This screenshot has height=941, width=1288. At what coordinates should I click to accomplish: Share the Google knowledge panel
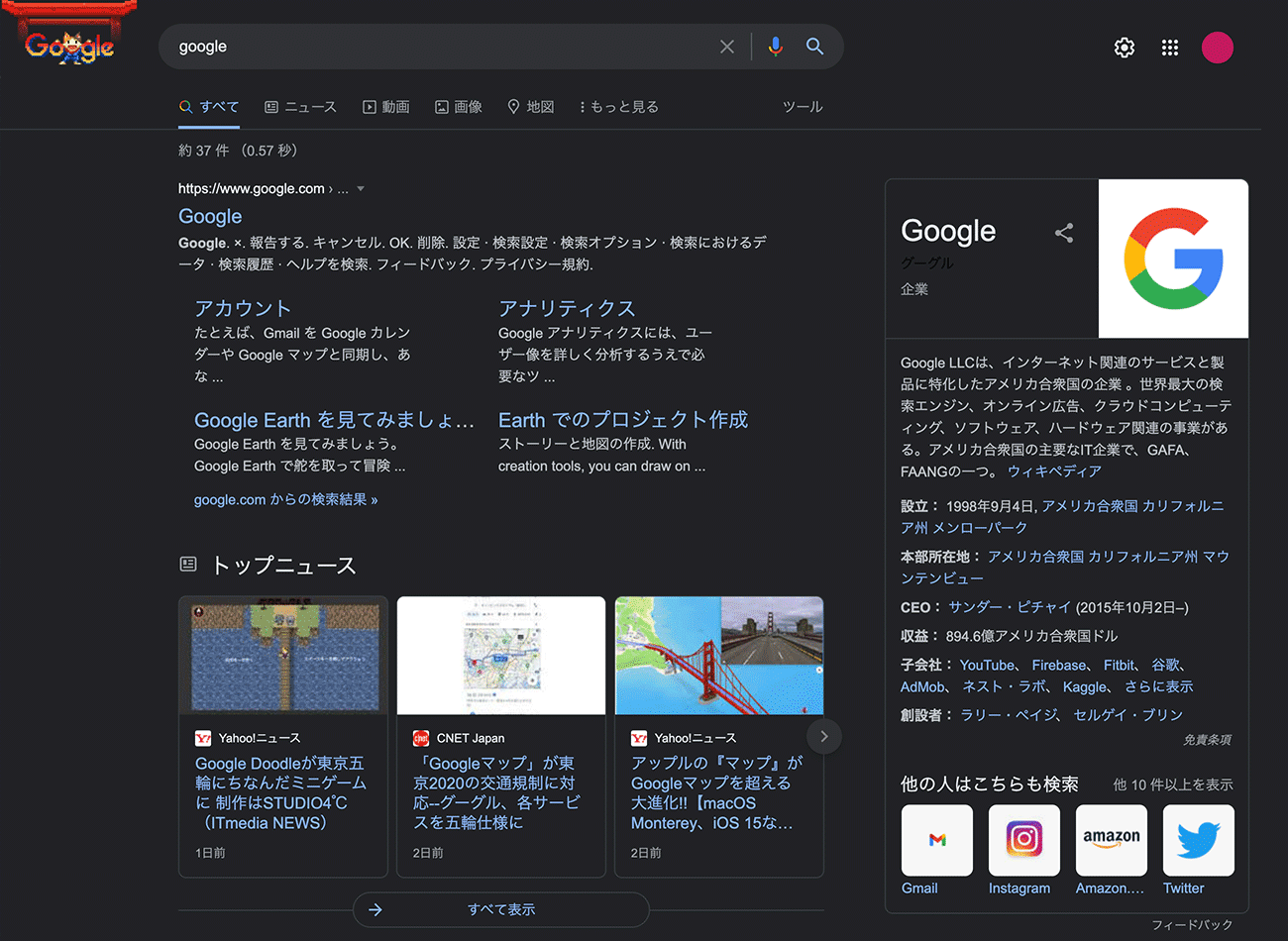[1064, 233]
